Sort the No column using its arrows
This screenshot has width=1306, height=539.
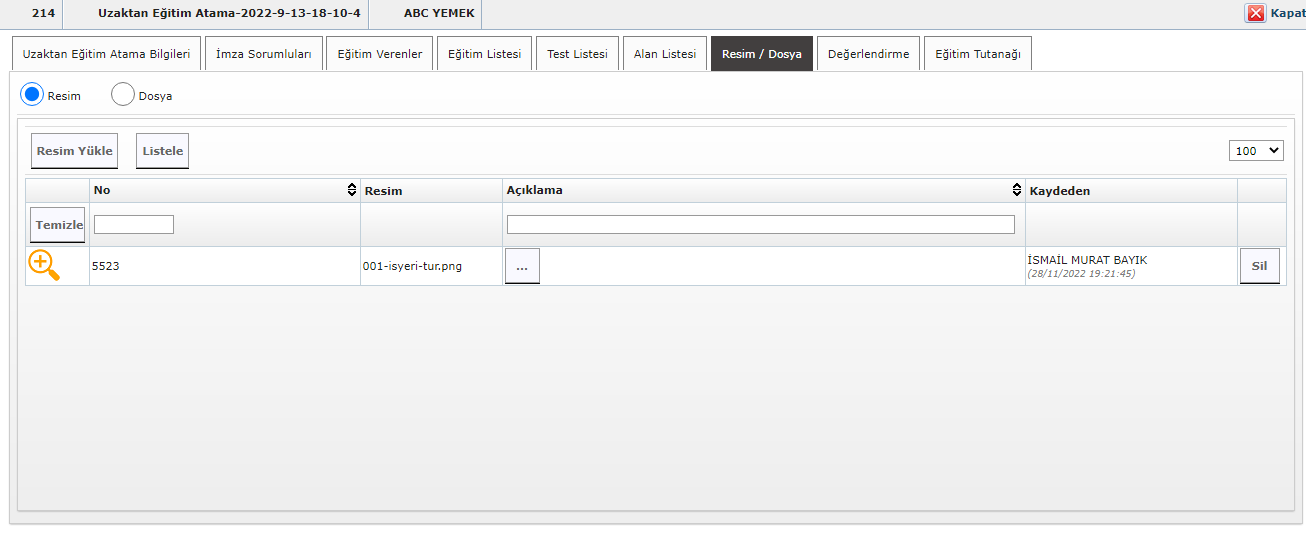[351, 190]
